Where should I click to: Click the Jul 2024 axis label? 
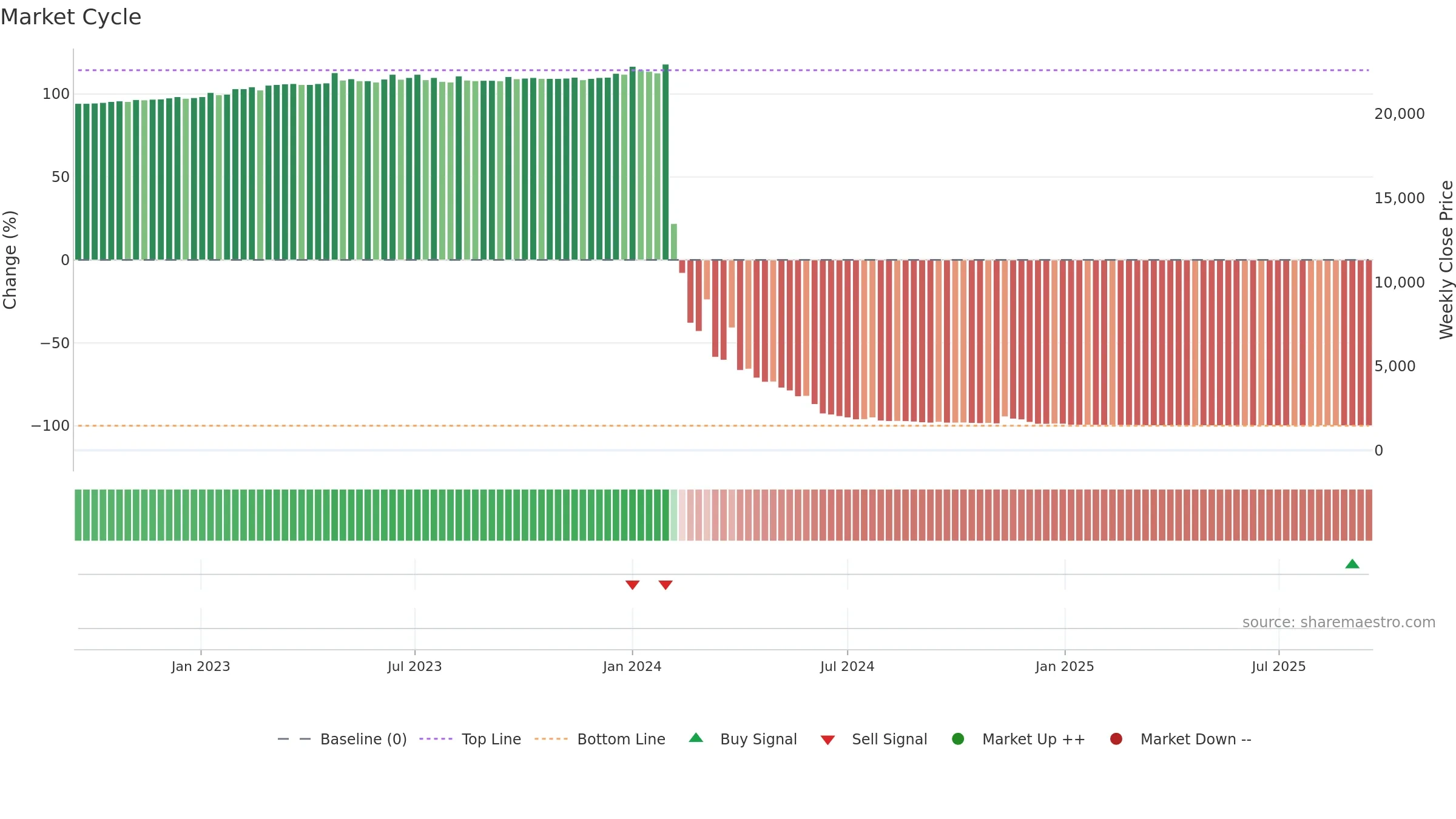click(x=848, y=667)
